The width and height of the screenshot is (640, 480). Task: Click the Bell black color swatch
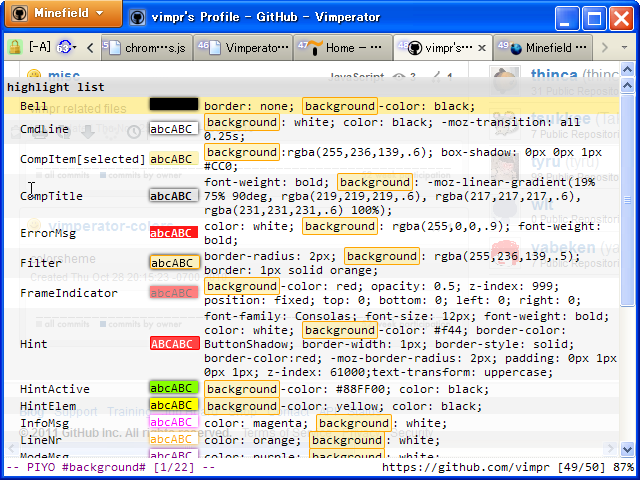(174, 104)
